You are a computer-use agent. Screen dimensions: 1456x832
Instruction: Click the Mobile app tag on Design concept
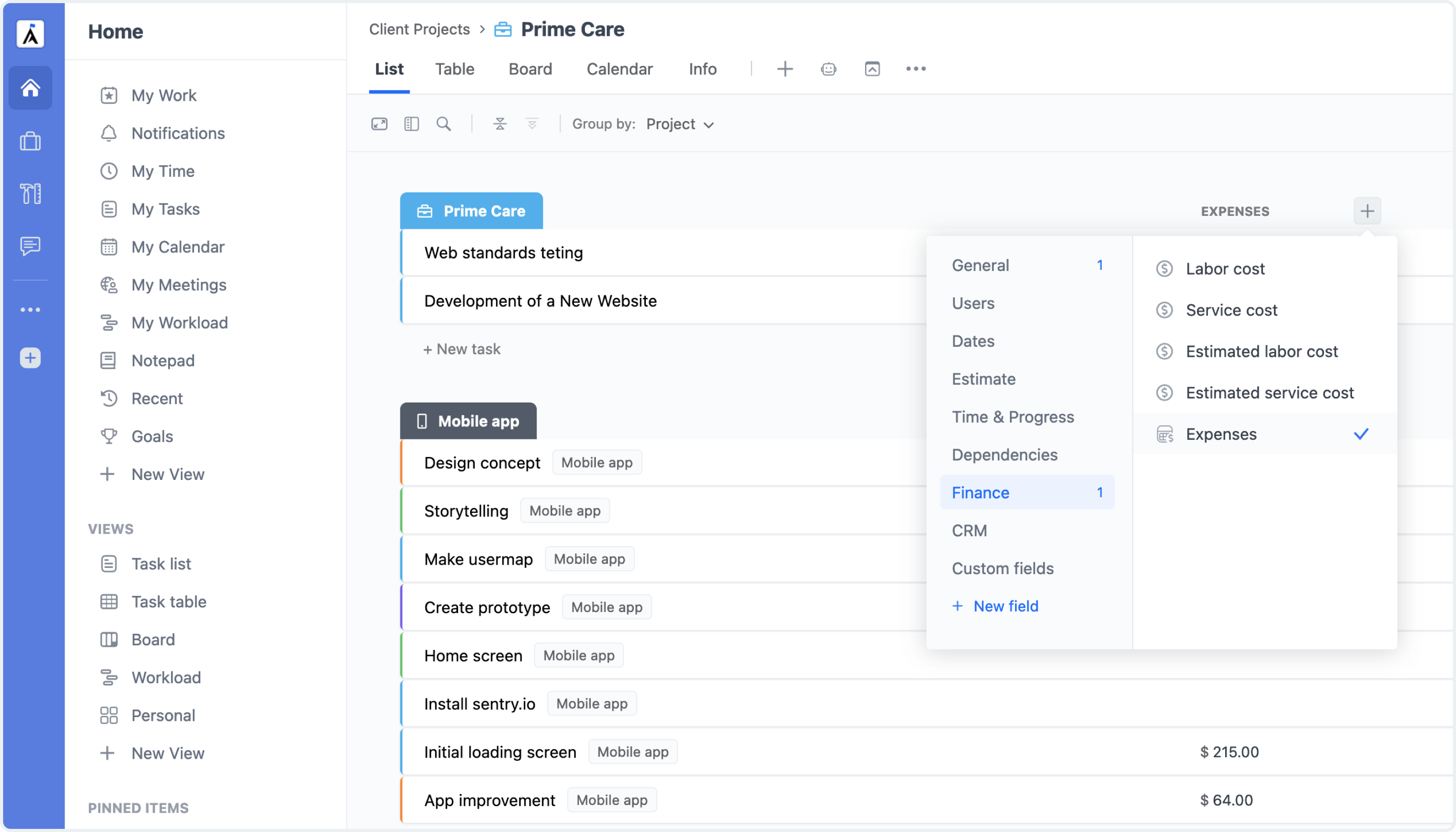pyautogui.click(x=596, y=463)
